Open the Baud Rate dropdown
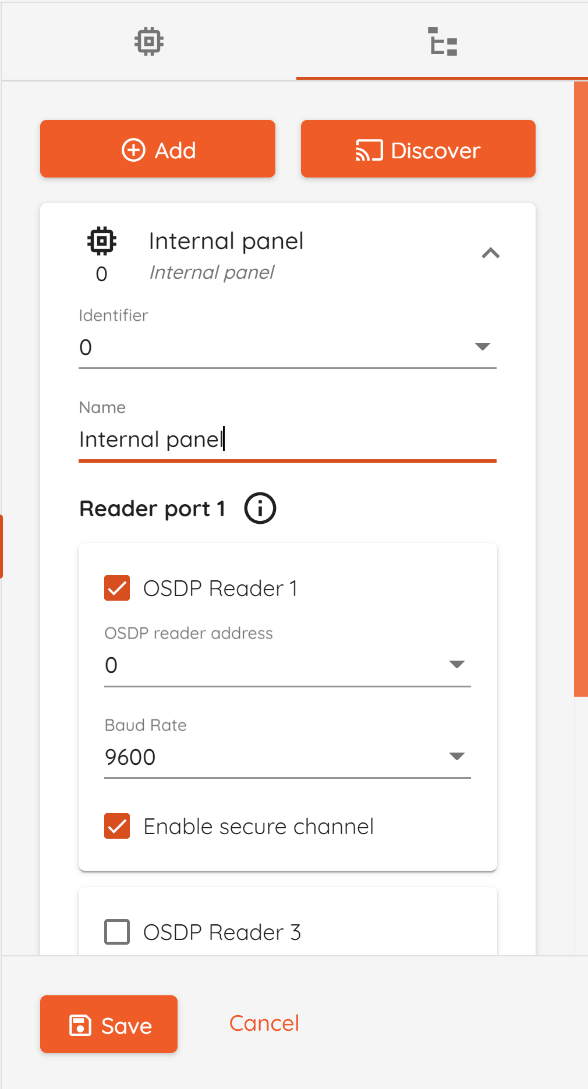 click(287, 756)
